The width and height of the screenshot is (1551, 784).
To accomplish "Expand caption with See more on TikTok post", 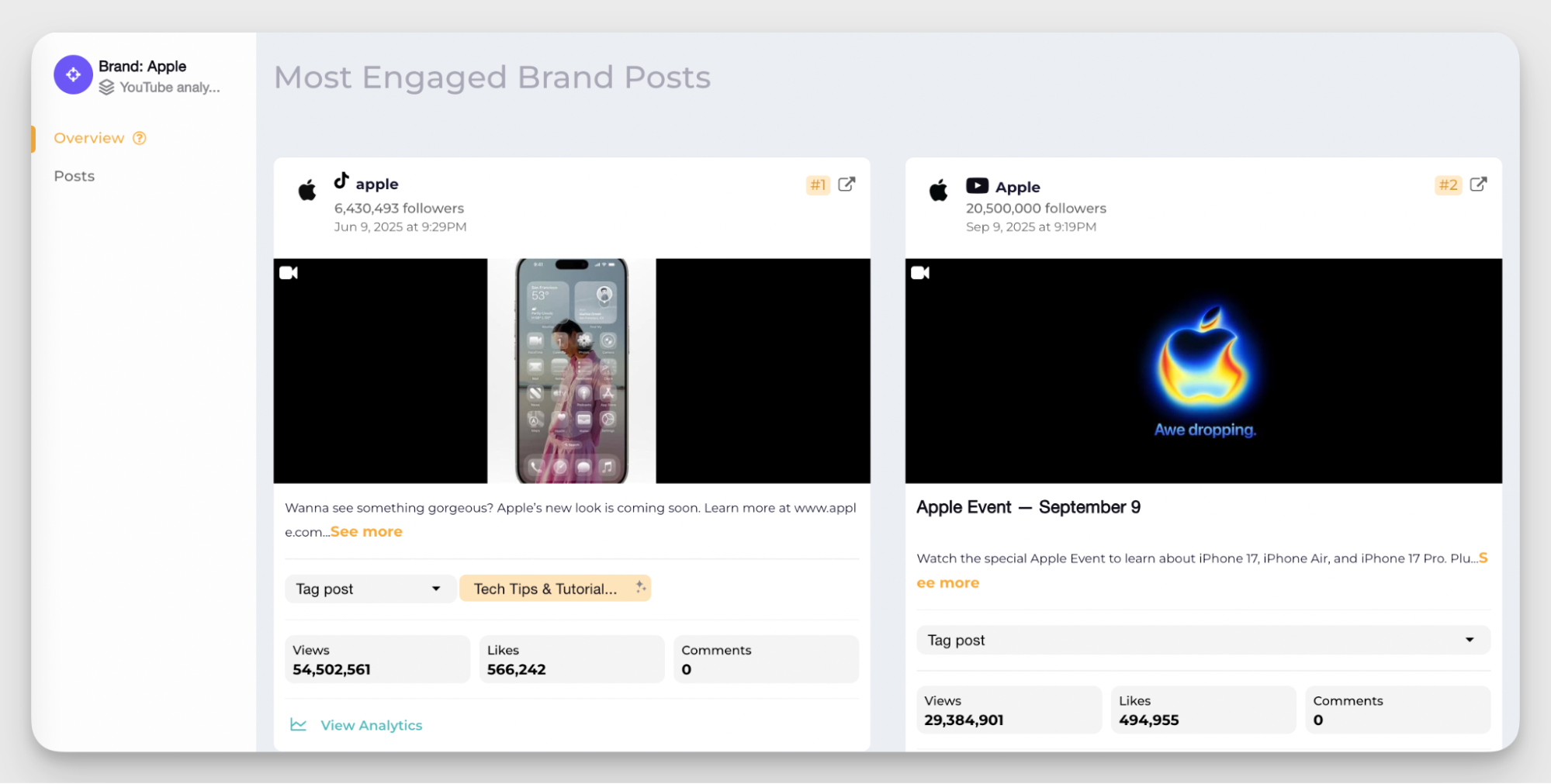I will pos(366,532).
